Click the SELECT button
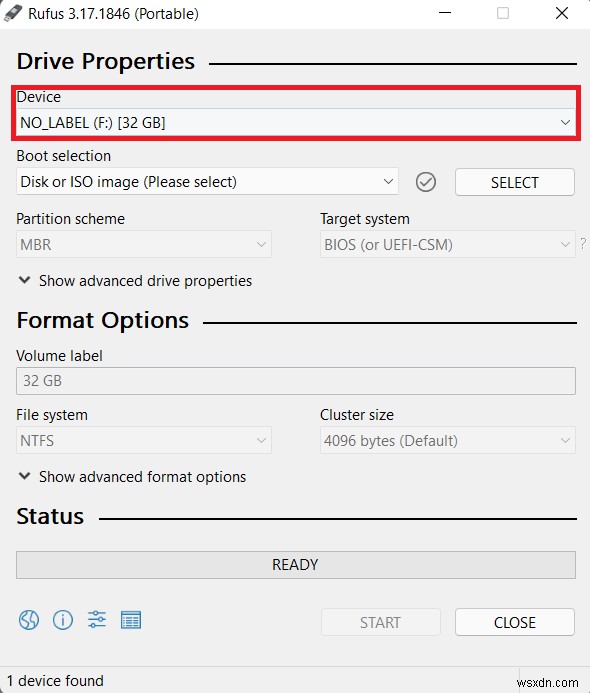590x693 pixels. coord(515,182)
